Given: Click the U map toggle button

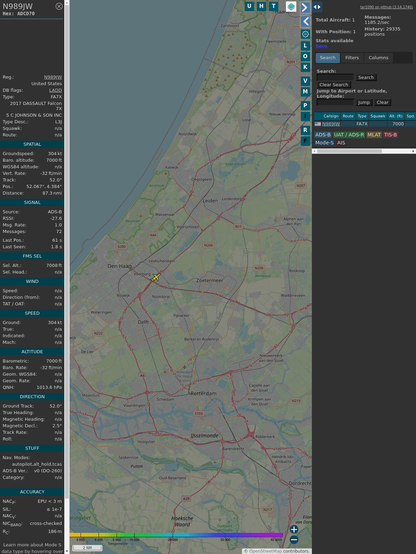Looking at the screenshot, I should pos(249,6).
